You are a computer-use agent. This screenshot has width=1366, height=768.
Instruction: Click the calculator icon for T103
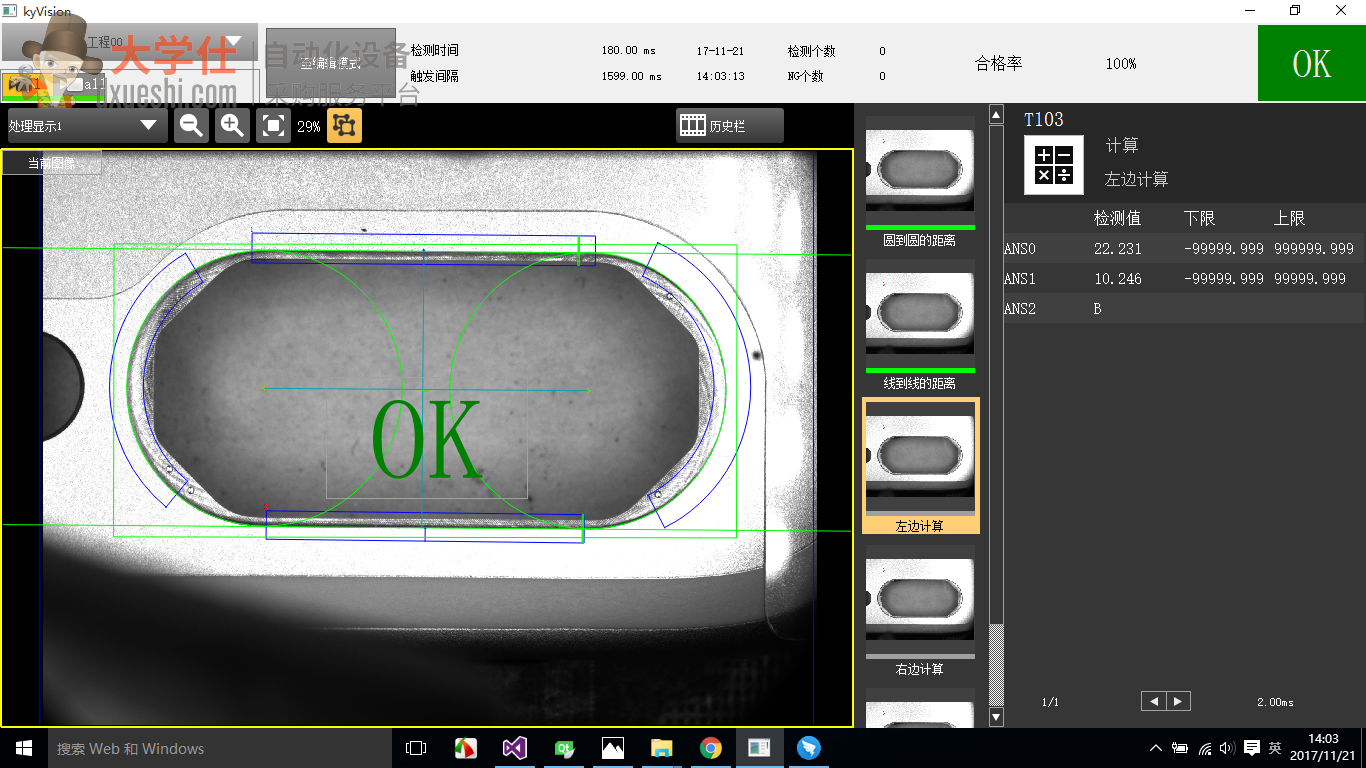point(1054,165)
